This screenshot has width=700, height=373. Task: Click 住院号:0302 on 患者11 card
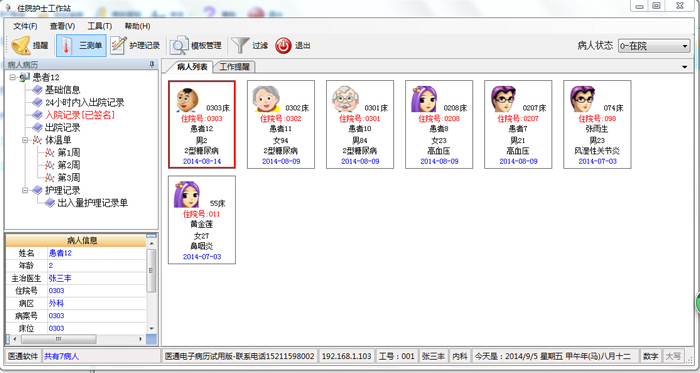(x=281, y=119)
